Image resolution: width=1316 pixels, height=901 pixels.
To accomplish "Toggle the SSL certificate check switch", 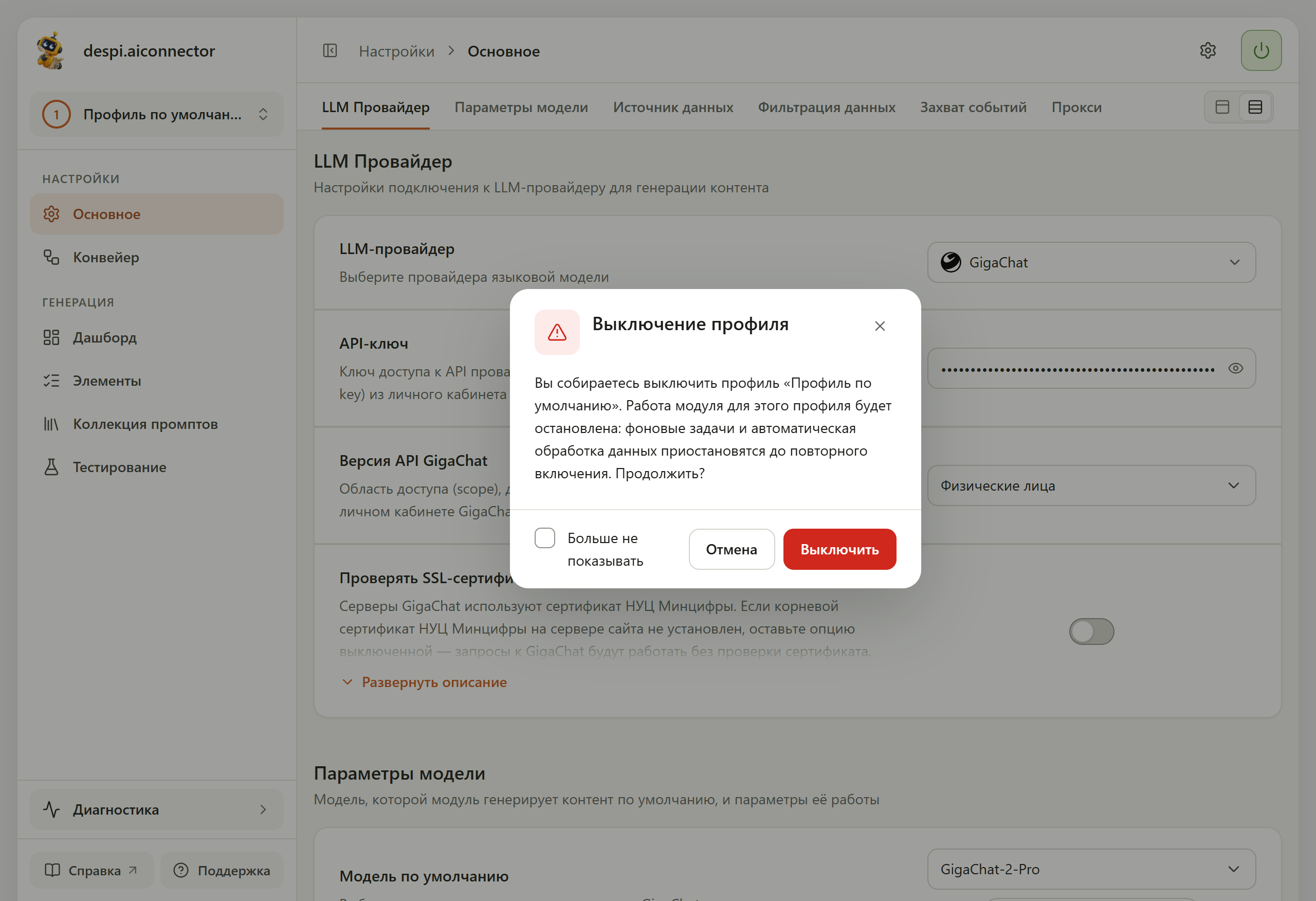I will 1091,632.
